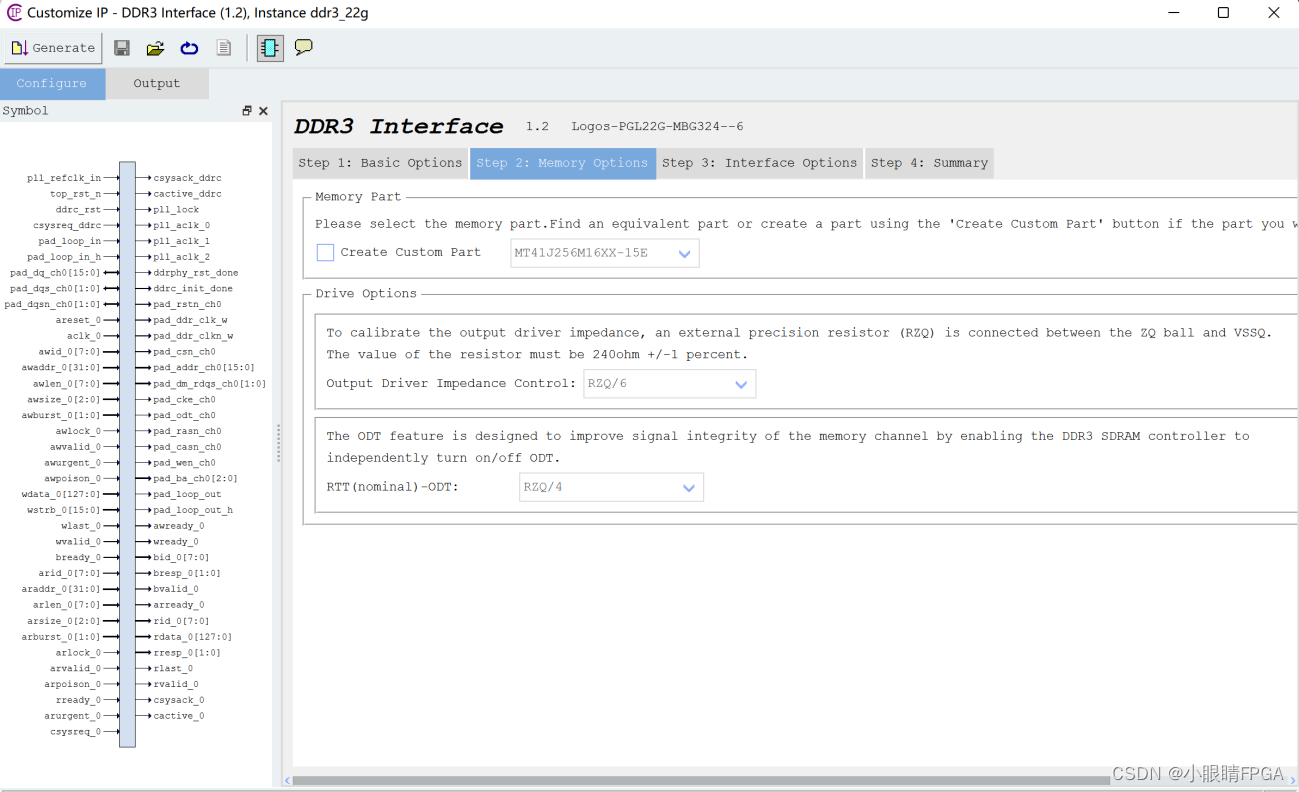Open a configuration with the folder icon

155,48
